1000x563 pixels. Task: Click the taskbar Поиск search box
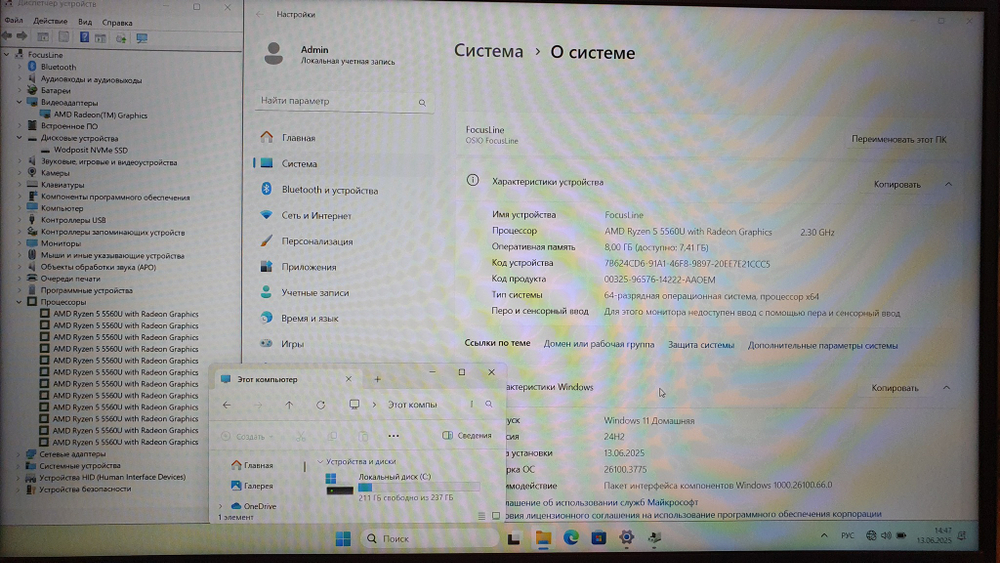pyautogui.click(x=429, y=539)
